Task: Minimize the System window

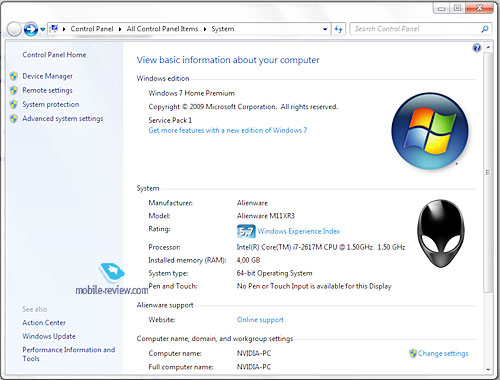Action: pos(442,8)
